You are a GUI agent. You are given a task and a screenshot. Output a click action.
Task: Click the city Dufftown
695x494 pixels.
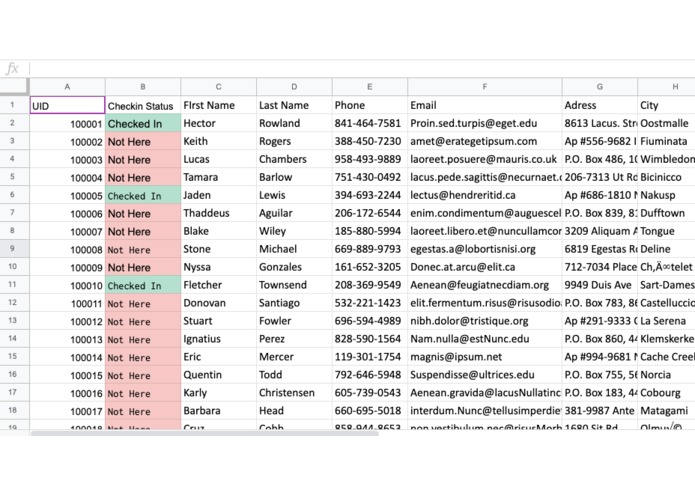click(x=663, y=213)
